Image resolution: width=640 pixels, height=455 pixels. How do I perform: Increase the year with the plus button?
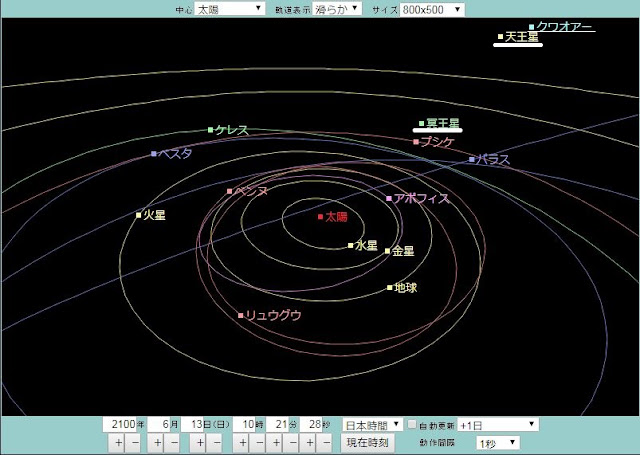118,443
